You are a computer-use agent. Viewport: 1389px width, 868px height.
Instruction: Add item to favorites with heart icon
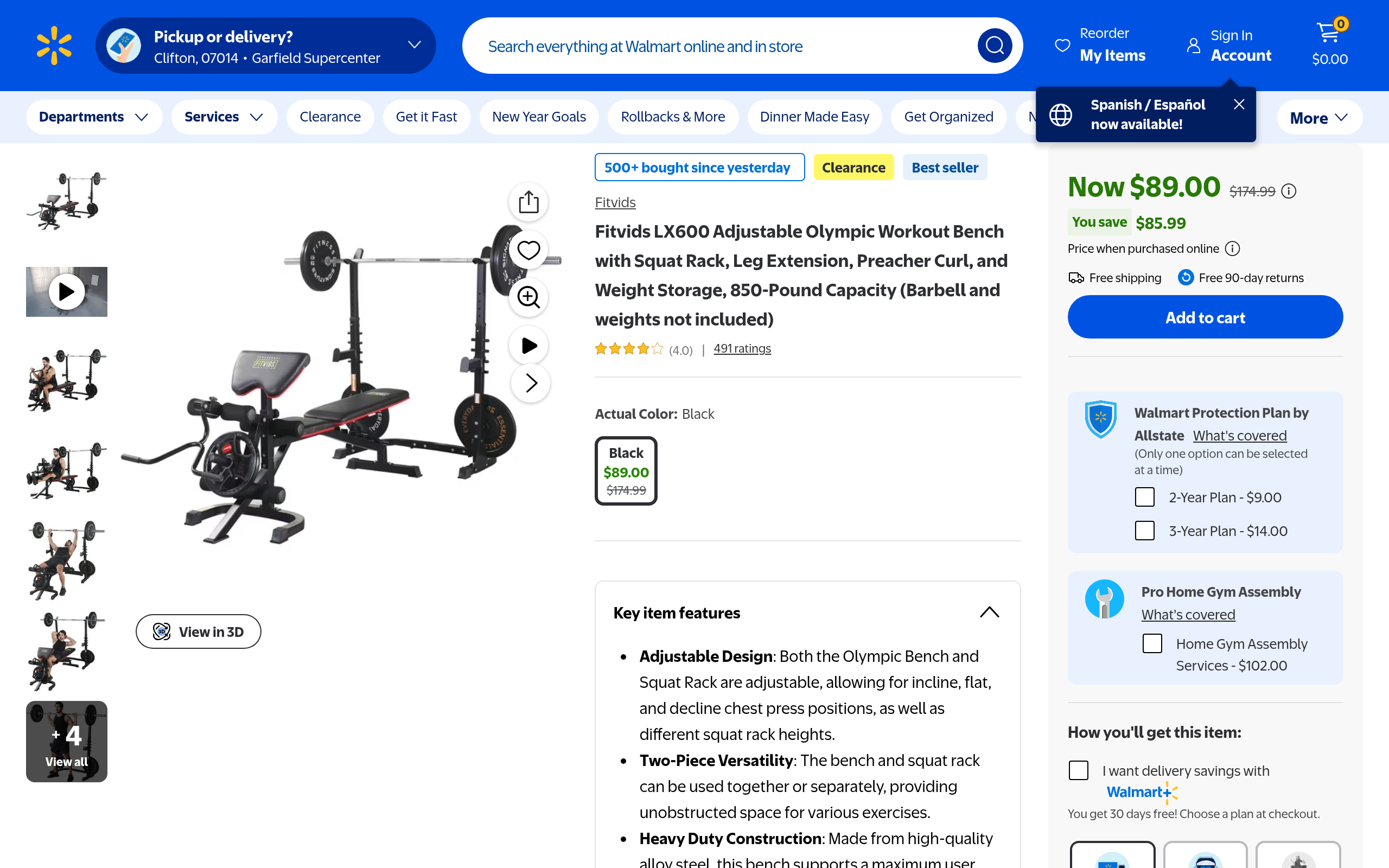[x=528, y=250]
